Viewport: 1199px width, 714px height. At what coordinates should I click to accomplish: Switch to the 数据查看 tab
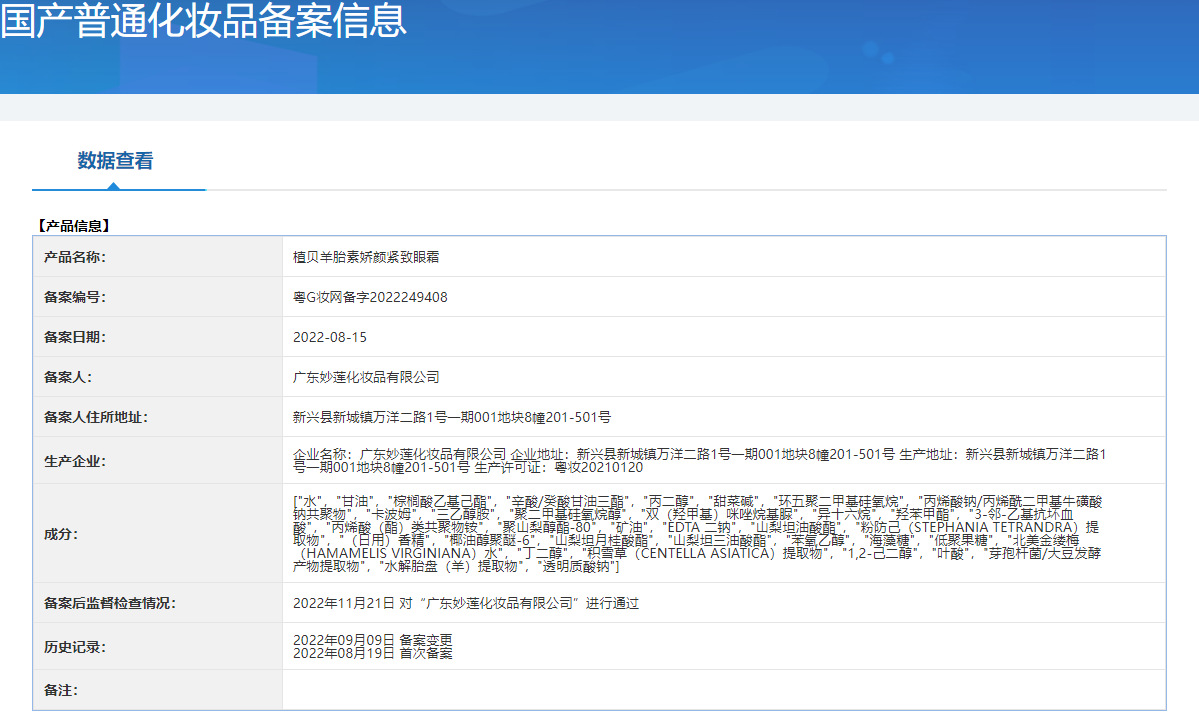118,160
